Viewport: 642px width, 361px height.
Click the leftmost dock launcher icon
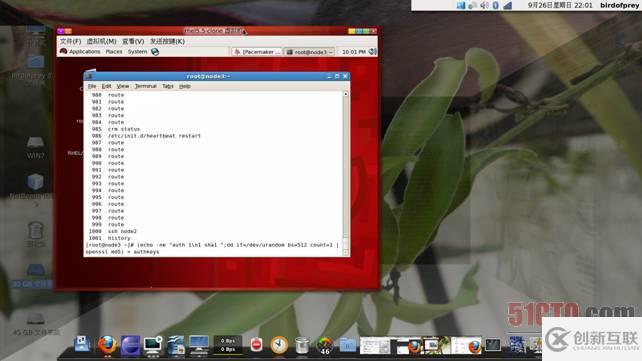click(83, 344)
